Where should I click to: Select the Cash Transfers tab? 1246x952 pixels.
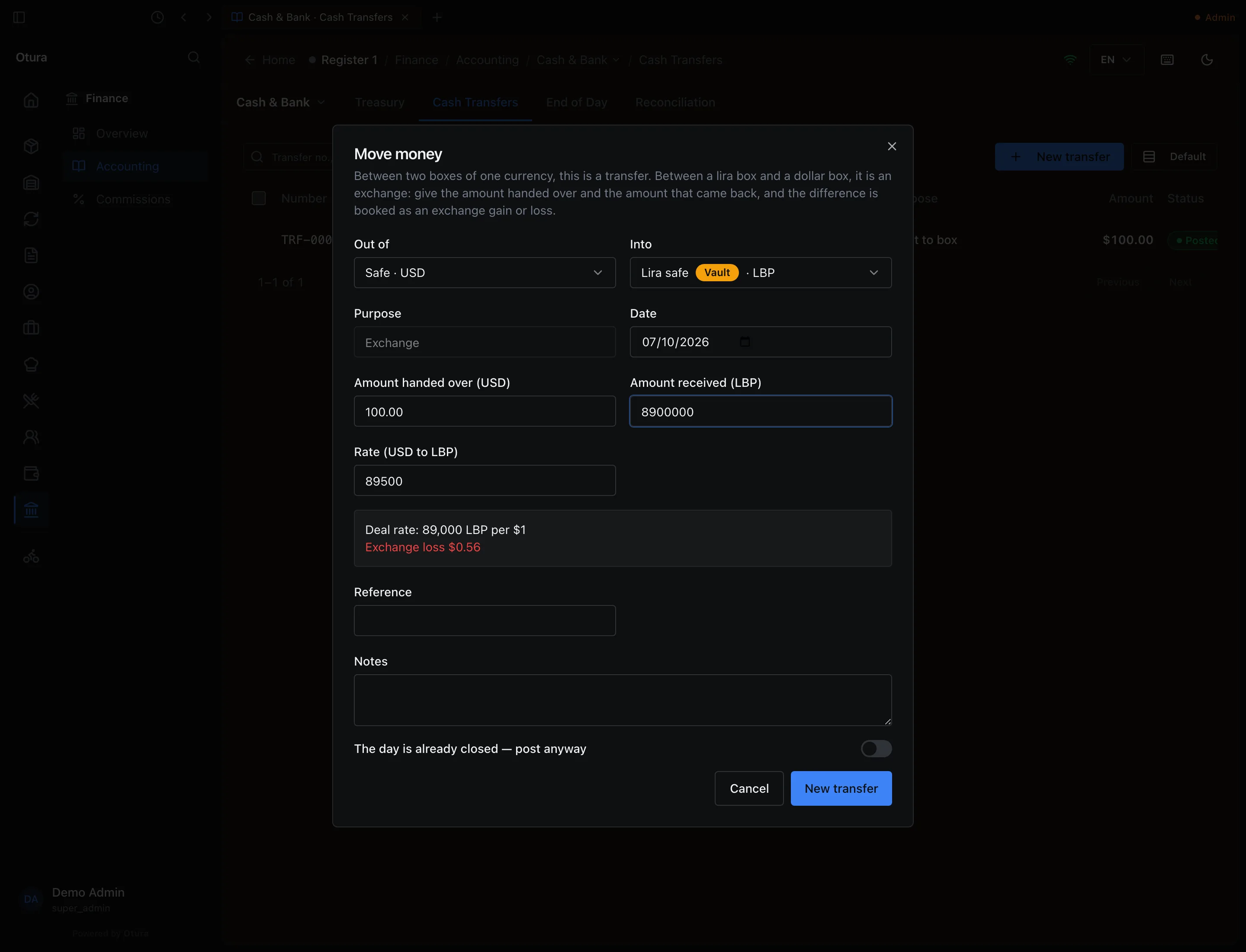(475, 103)
